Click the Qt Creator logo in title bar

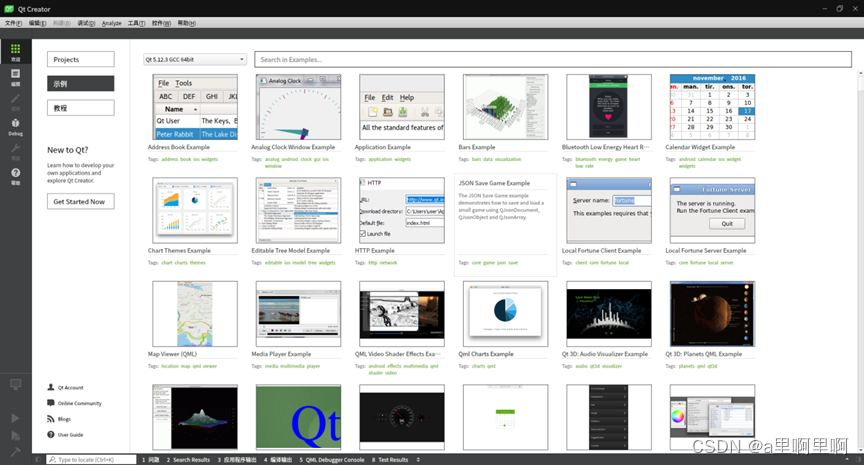coord(9,9)
